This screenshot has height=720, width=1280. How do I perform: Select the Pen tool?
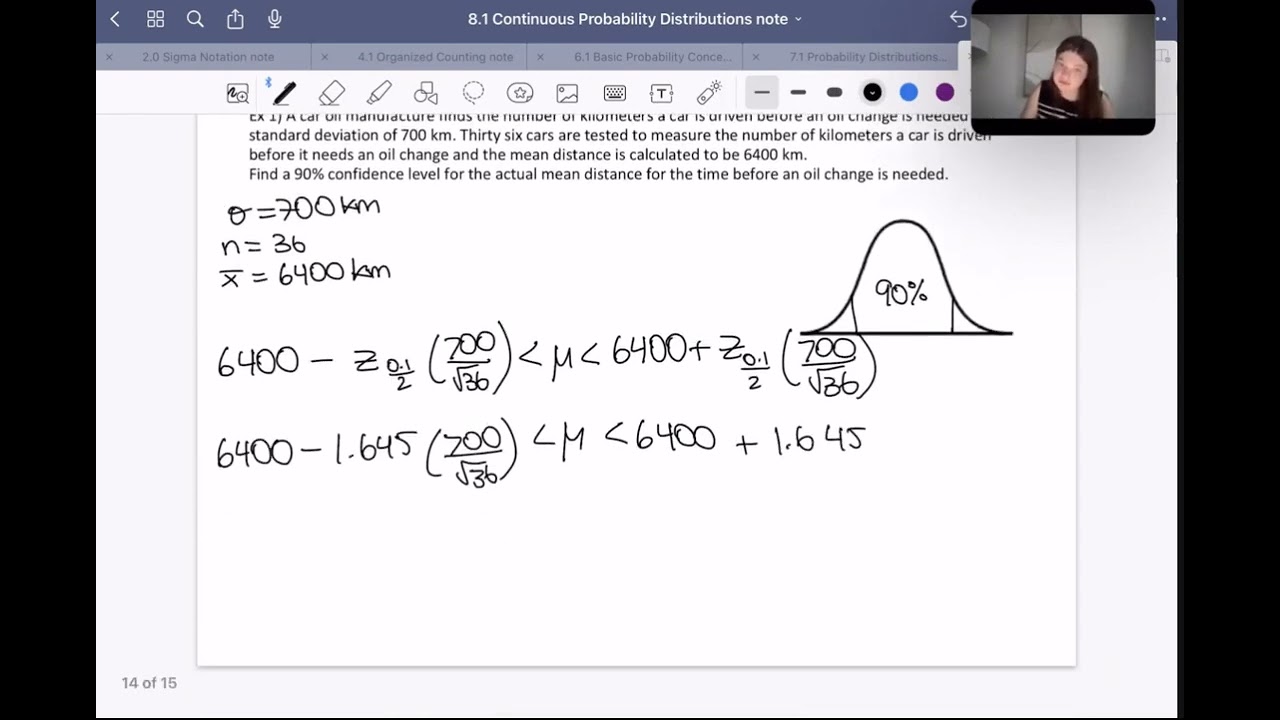(283, 93)
